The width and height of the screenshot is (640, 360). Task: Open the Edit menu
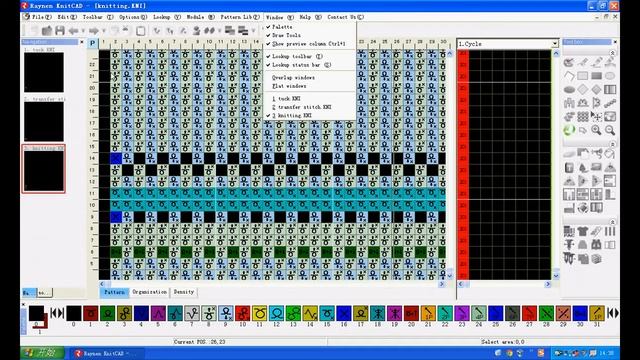(67, 17)
